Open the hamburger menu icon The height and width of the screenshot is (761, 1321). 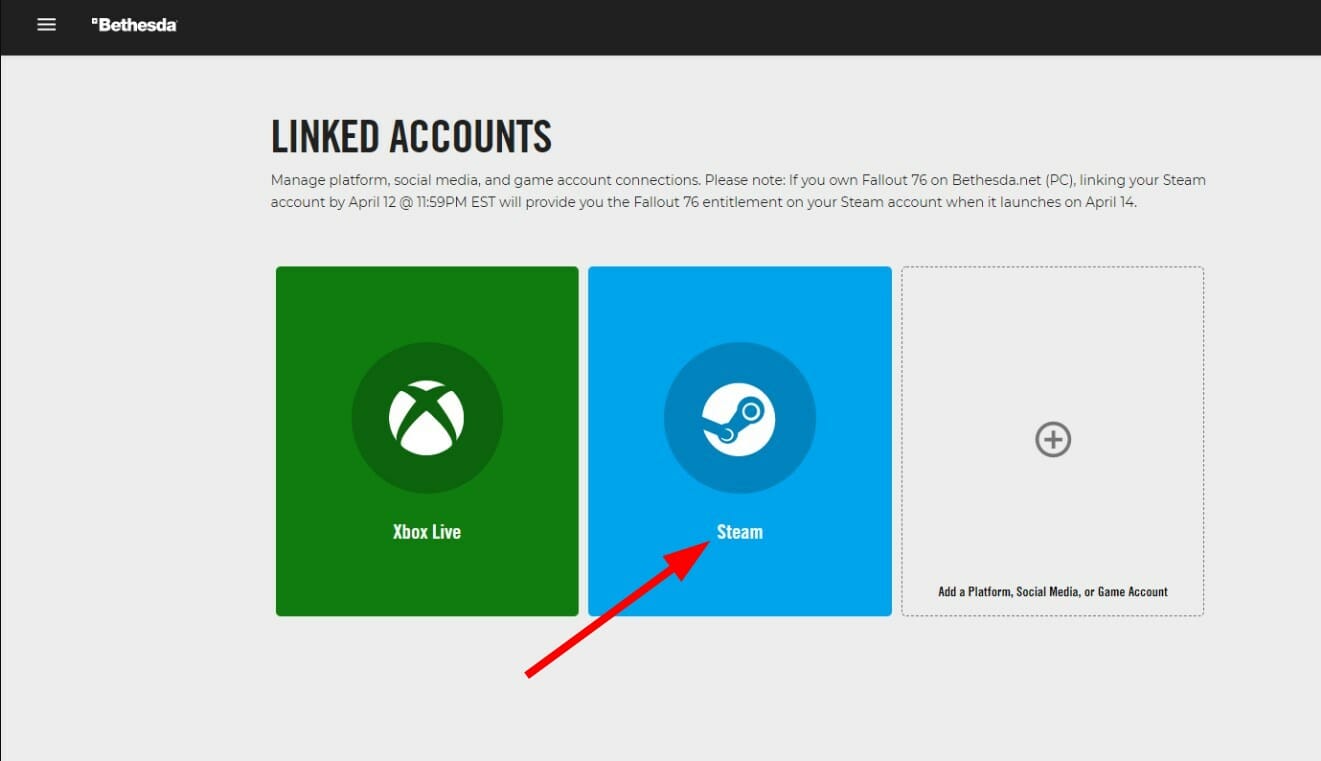(x=46, y=25)
